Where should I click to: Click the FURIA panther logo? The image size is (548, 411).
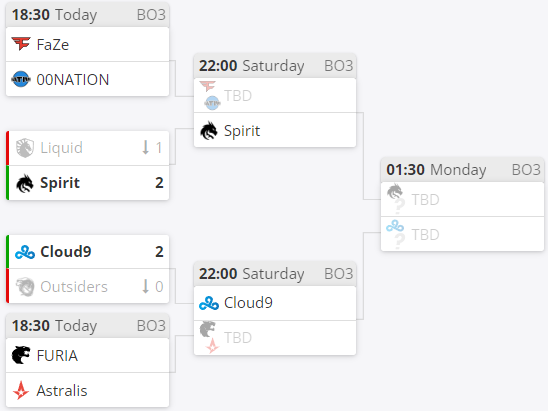pos(21,355)
